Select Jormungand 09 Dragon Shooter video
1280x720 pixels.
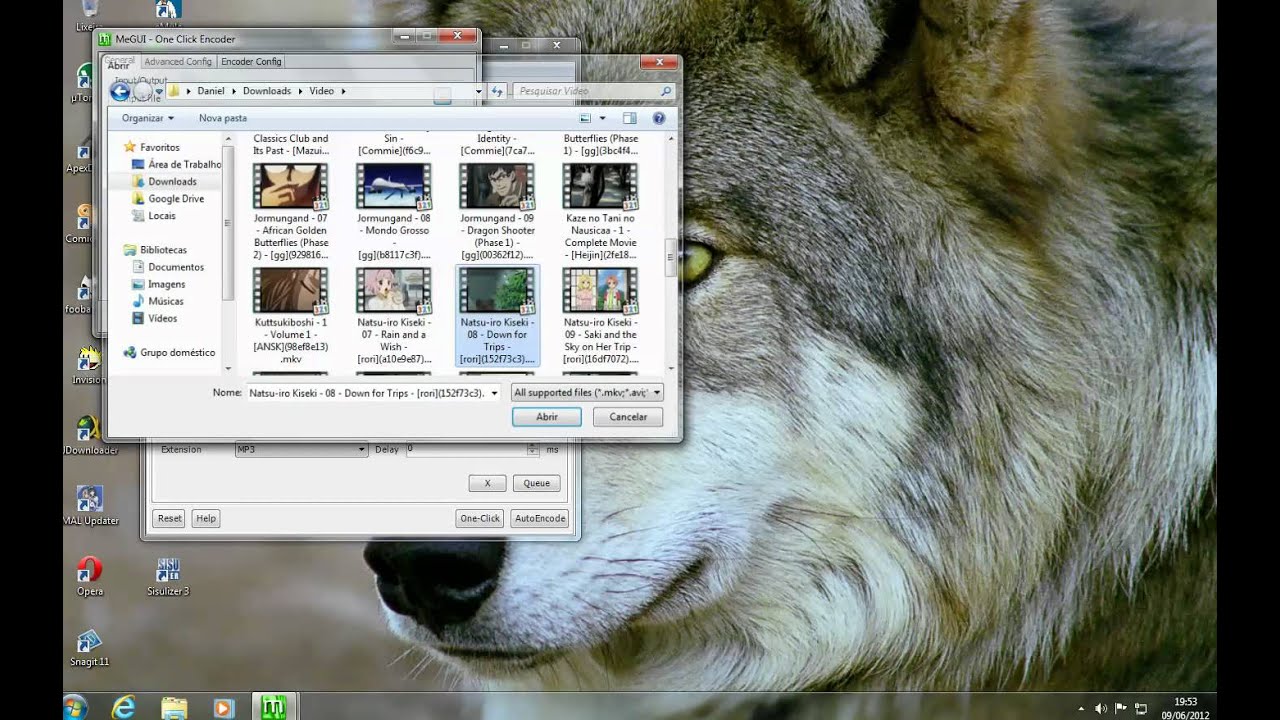497,211
